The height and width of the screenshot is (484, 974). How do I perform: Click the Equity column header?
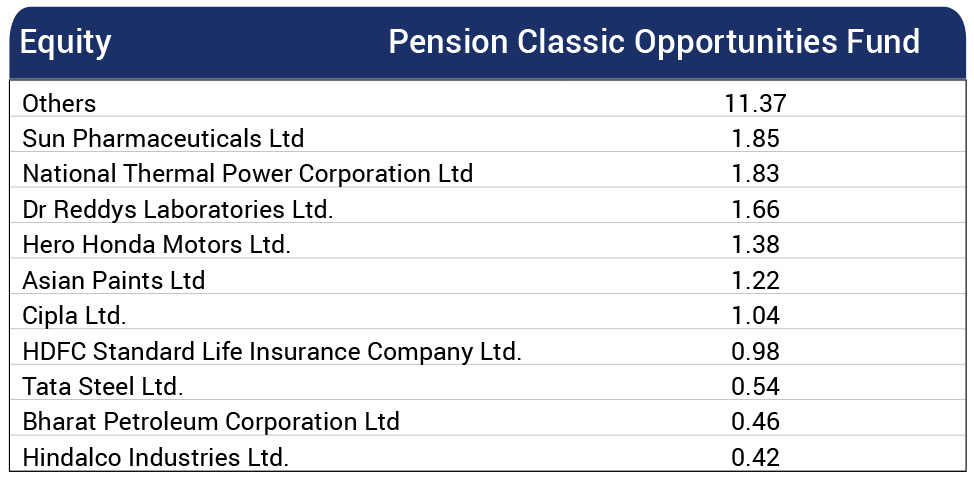pos(65,43)
